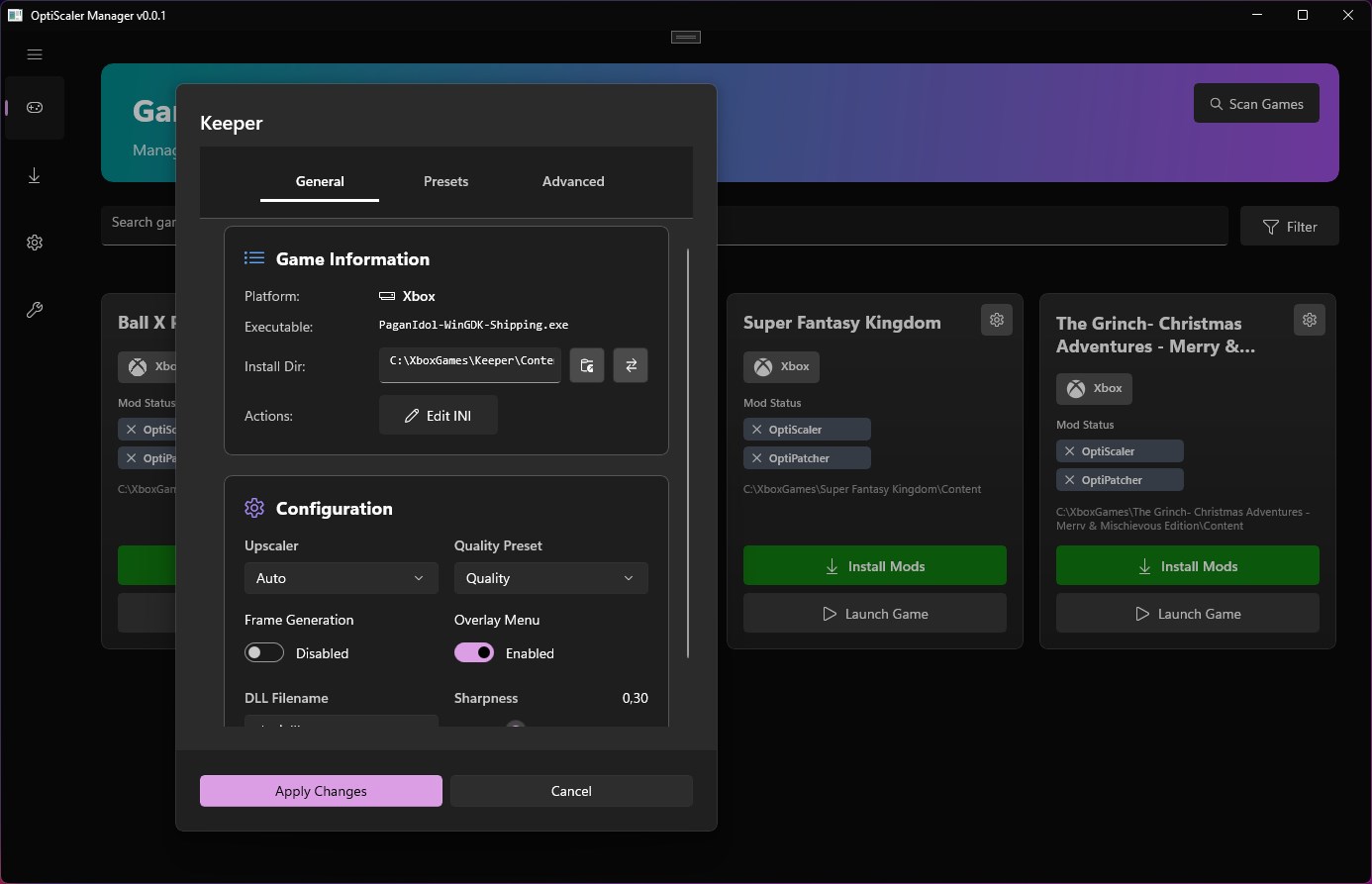Click the Game Information list icon

[254, 258]
